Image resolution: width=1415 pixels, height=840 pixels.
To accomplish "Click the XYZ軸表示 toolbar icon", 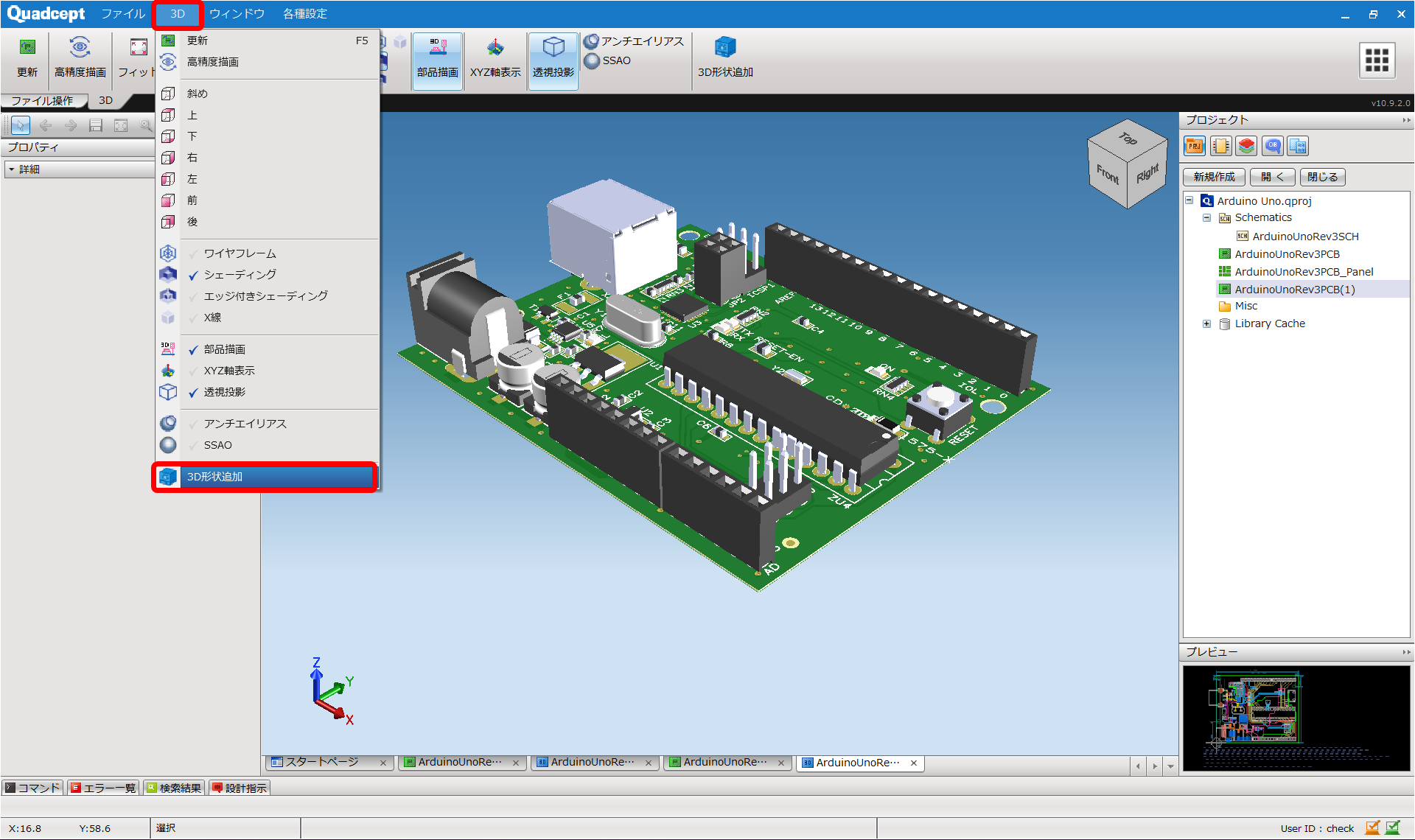I will point(495,49).
